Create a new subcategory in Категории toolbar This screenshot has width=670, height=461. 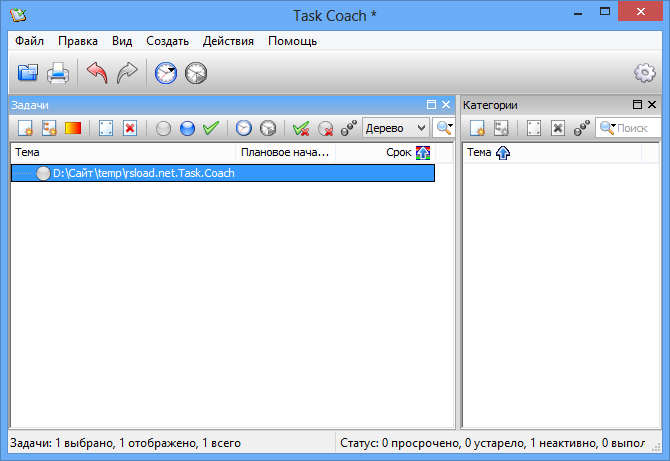click(501, 128)
